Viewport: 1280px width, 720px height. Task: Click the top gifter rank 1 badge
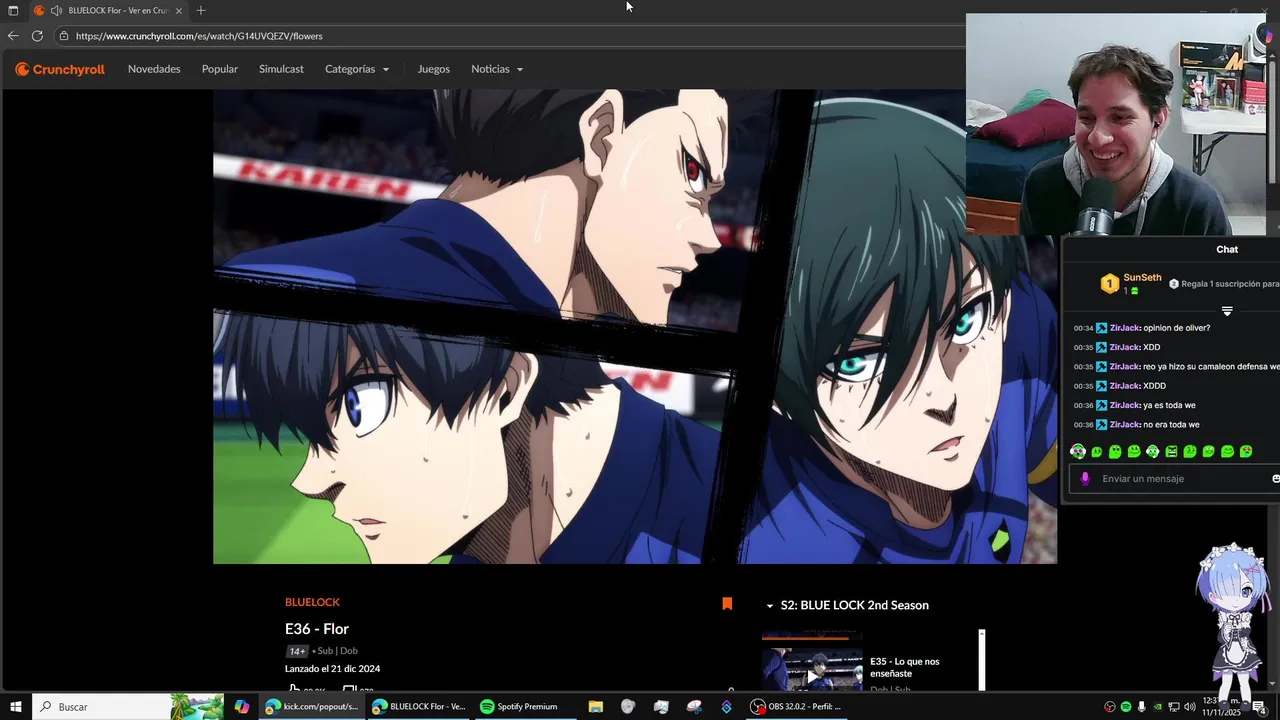pyautogui.click(x=1109, y=284)
